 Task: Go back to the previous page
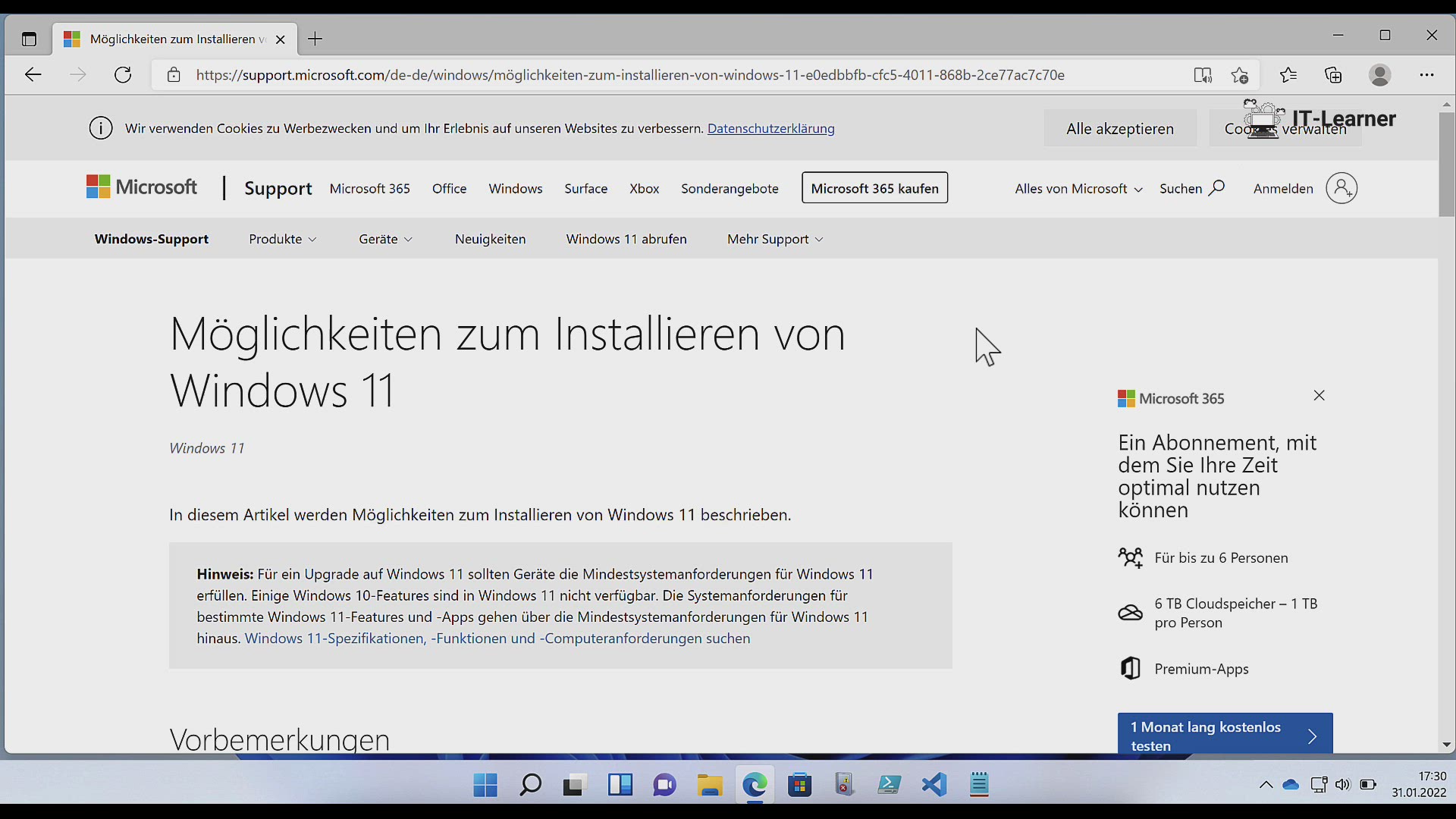[33, 74]
